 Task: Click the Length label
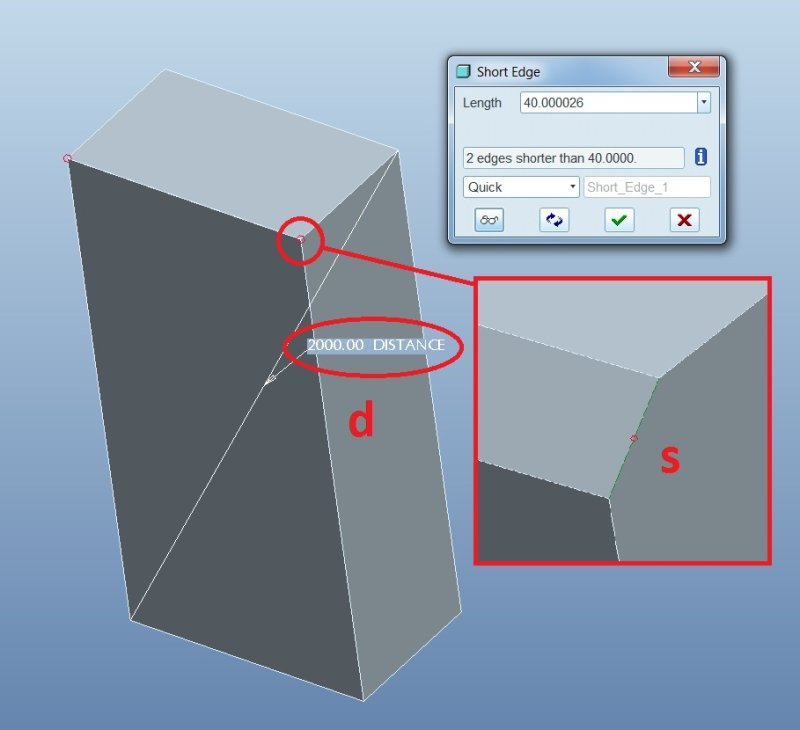[482, 103]
